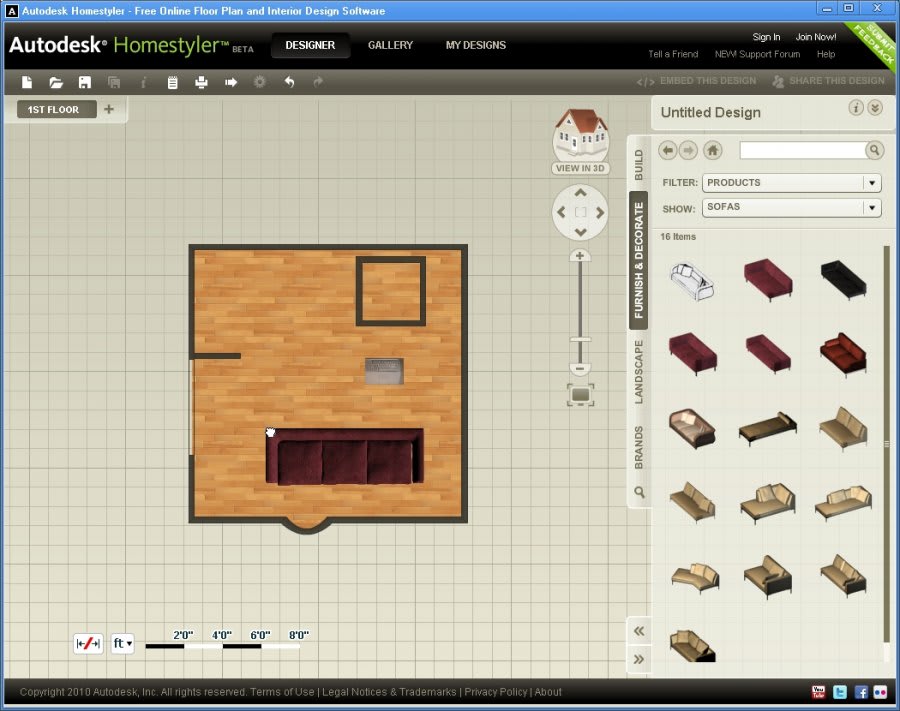Select the BUILD vertical tab
The image size is (900, 711).
[639, 164]
